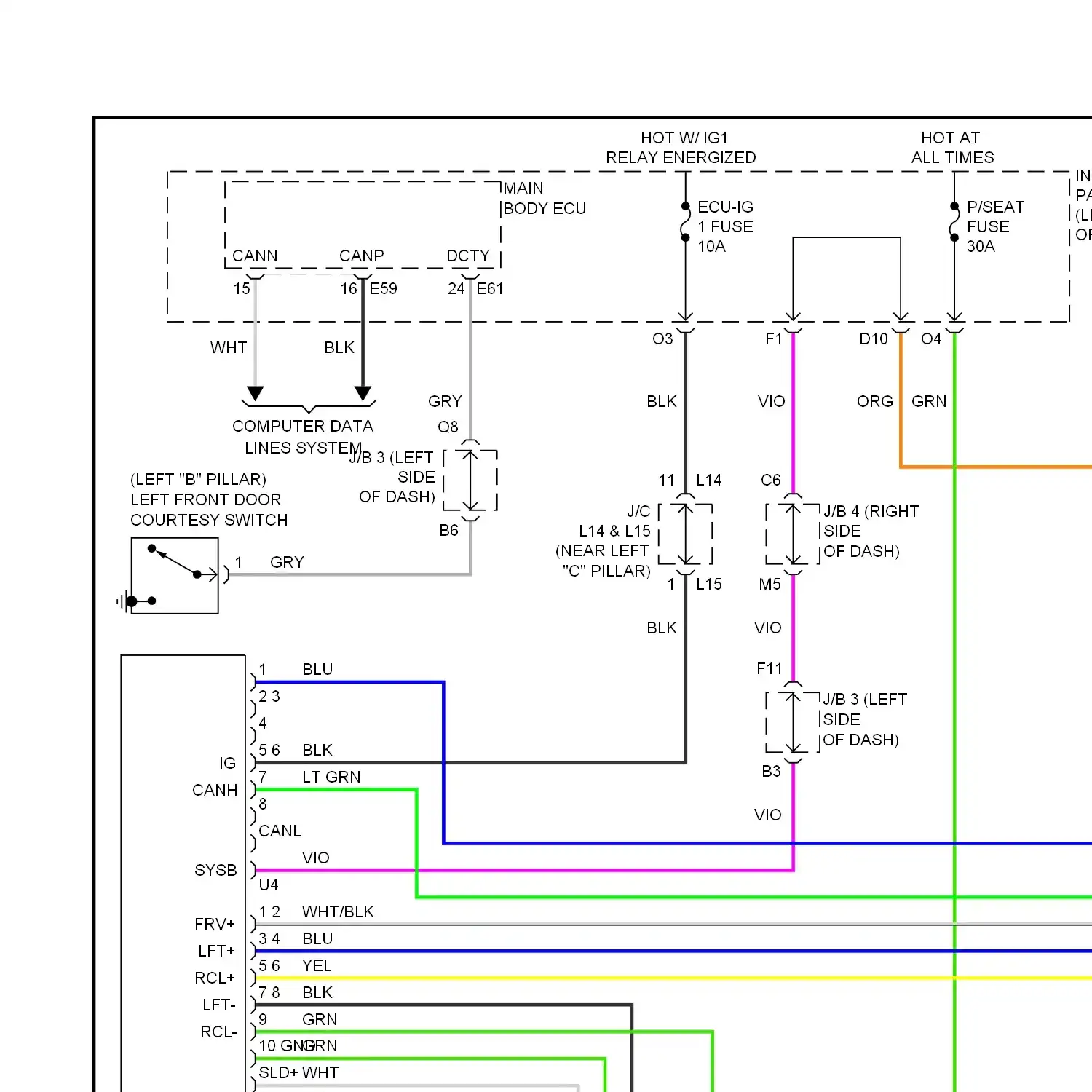The height and width of the screenshot is (1092, 1092).
Task: Click the 'ALL TIMES' label
Action: point(953,157)
